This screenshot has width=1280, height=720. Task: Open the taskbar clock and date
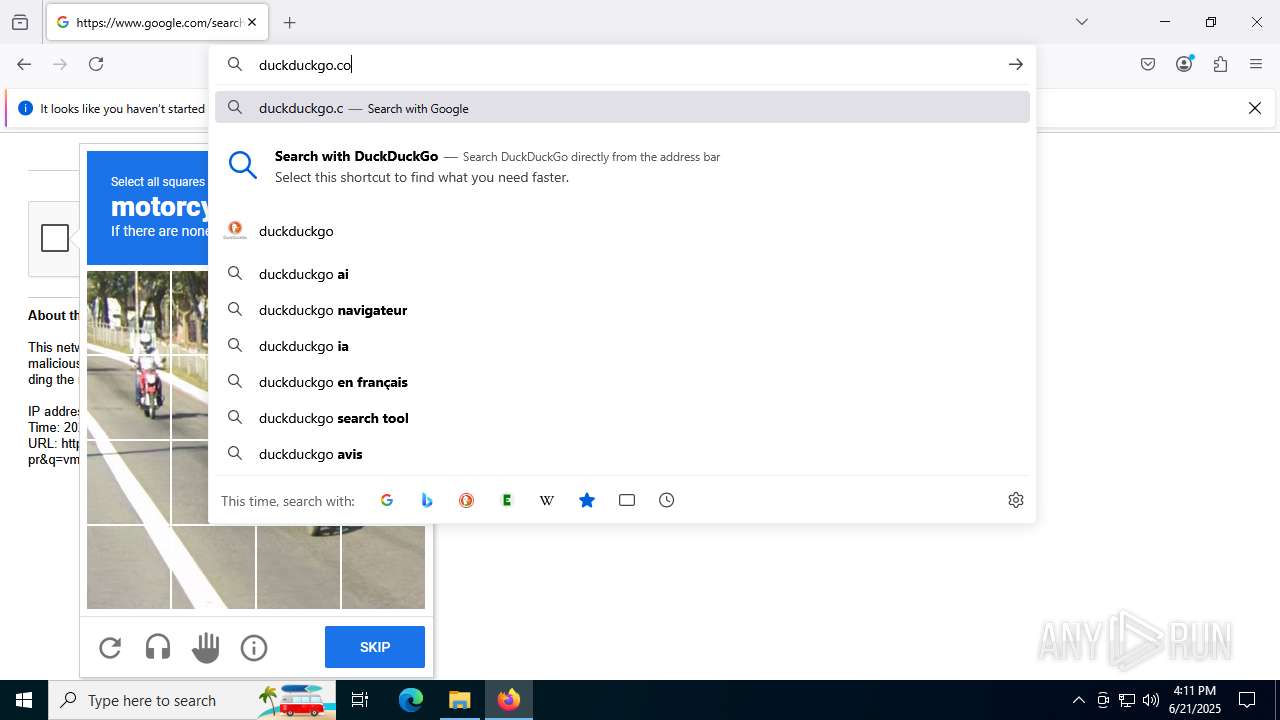click(x=1195, y=700)
